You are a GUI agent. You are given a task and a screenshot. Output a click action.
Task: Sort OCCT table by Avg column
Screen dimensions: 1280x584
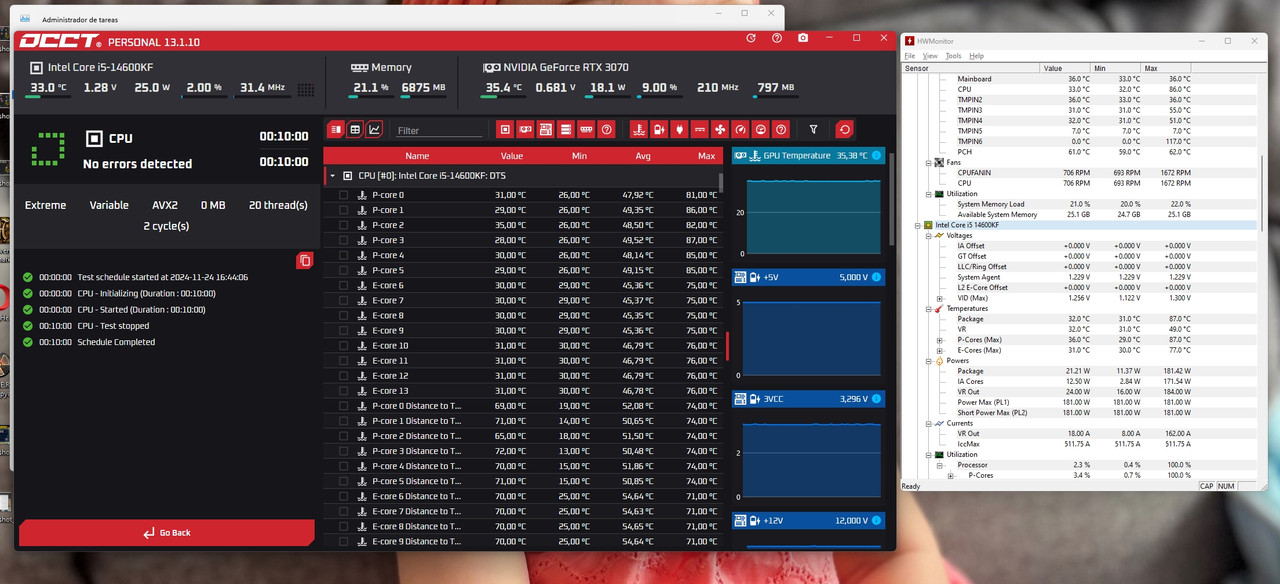click(x=643, y=156)
